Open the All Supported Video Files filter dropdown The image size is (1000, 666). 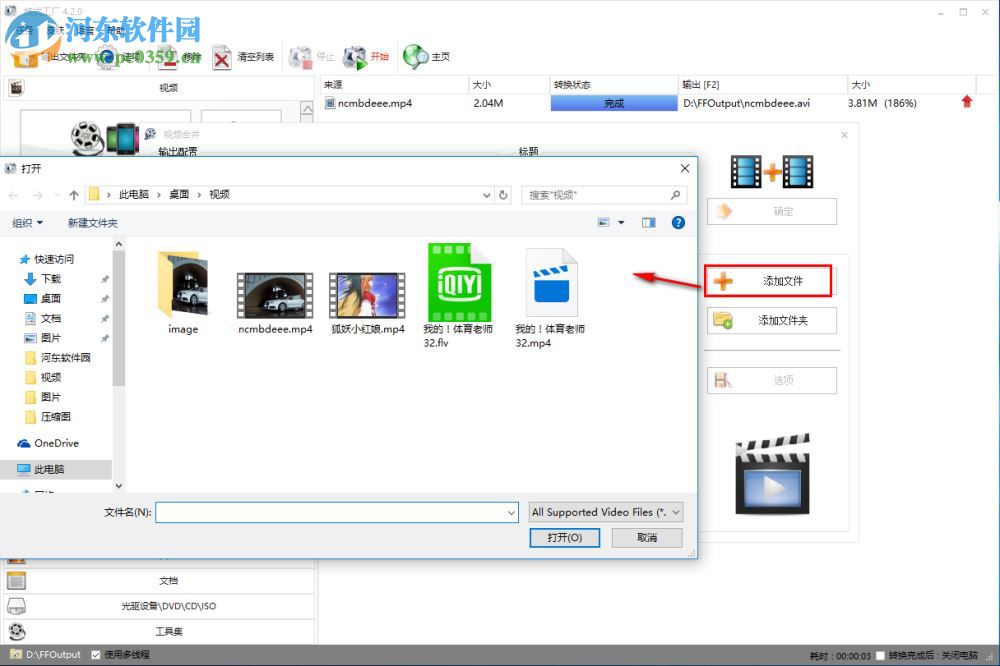tap(606, 512)
